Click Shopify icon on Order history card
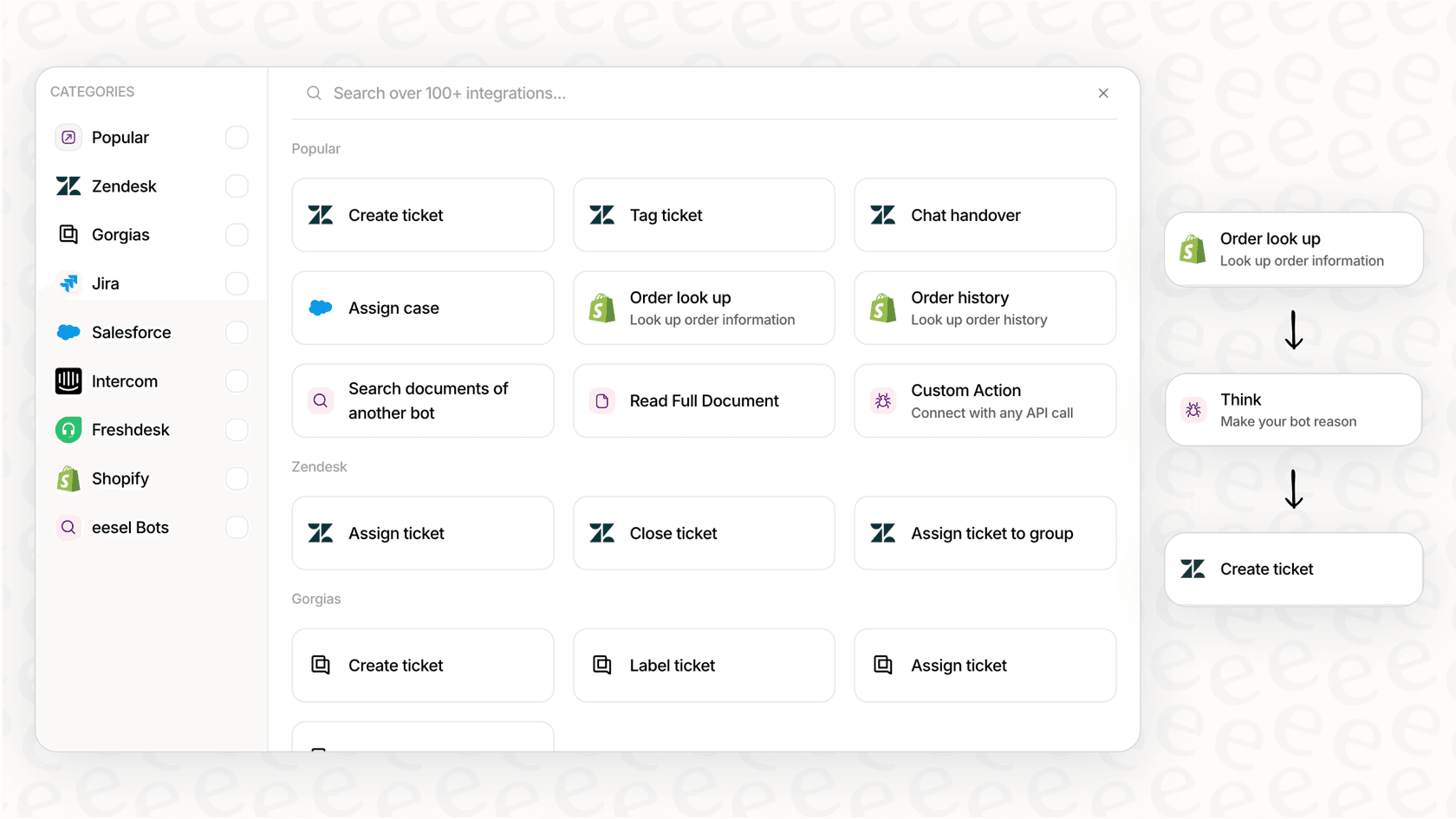The width and height of the screenshot is (1456, 819). point(883,308)
